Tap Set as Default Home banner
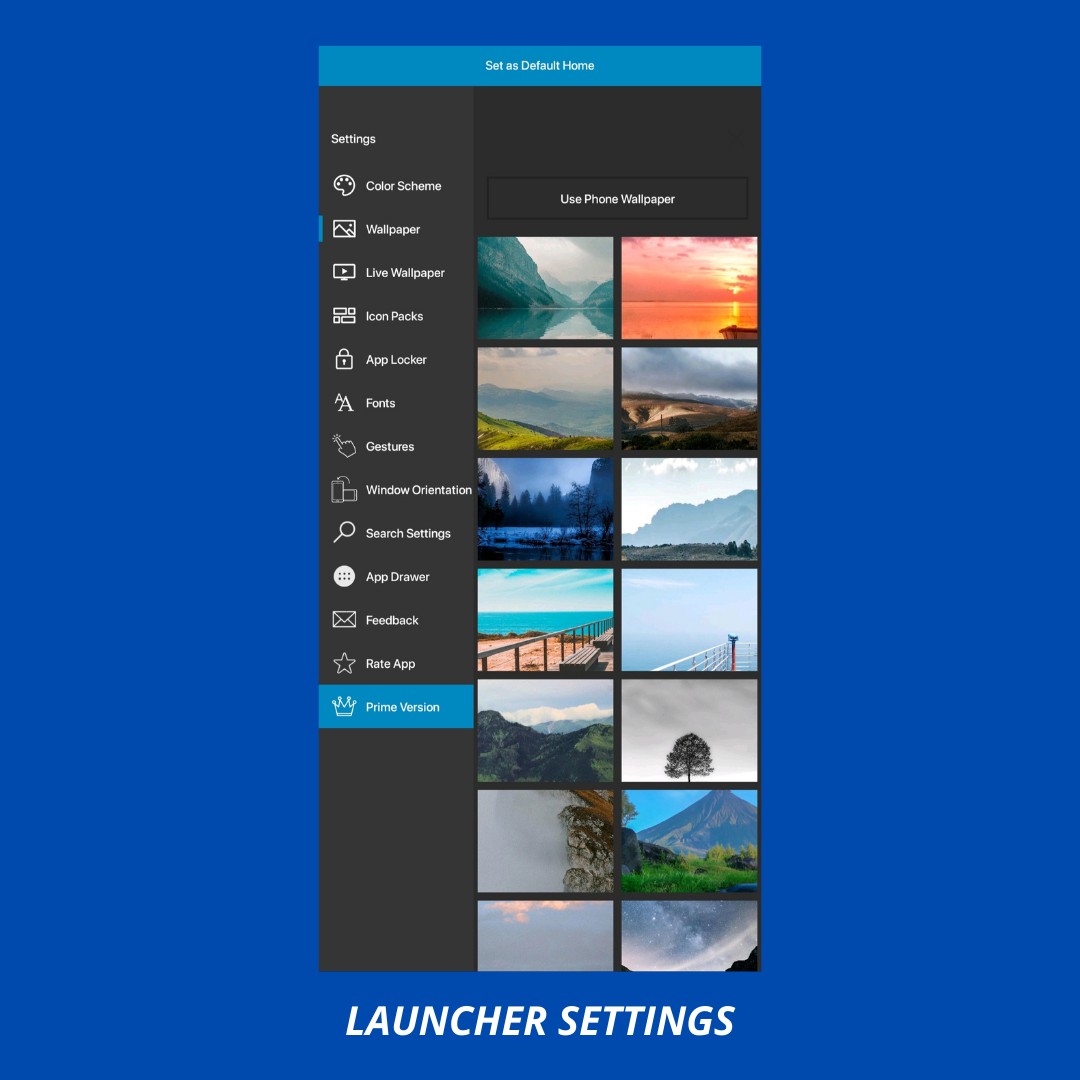This screenshot has height=1080, width=1080. tap(540, 66)
